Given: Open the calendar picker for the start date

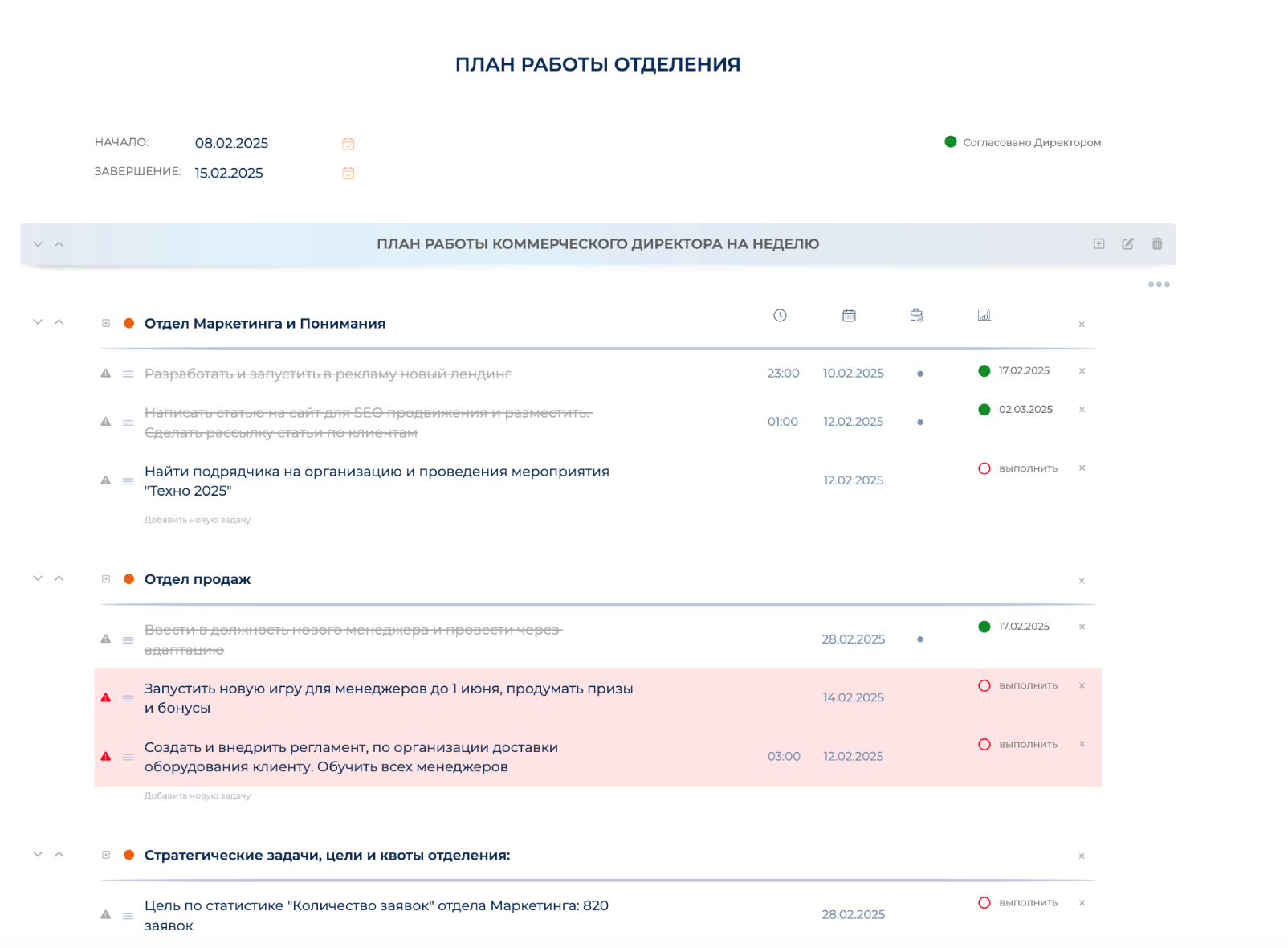Looking at the screenshot, I should tap(348, 144).
